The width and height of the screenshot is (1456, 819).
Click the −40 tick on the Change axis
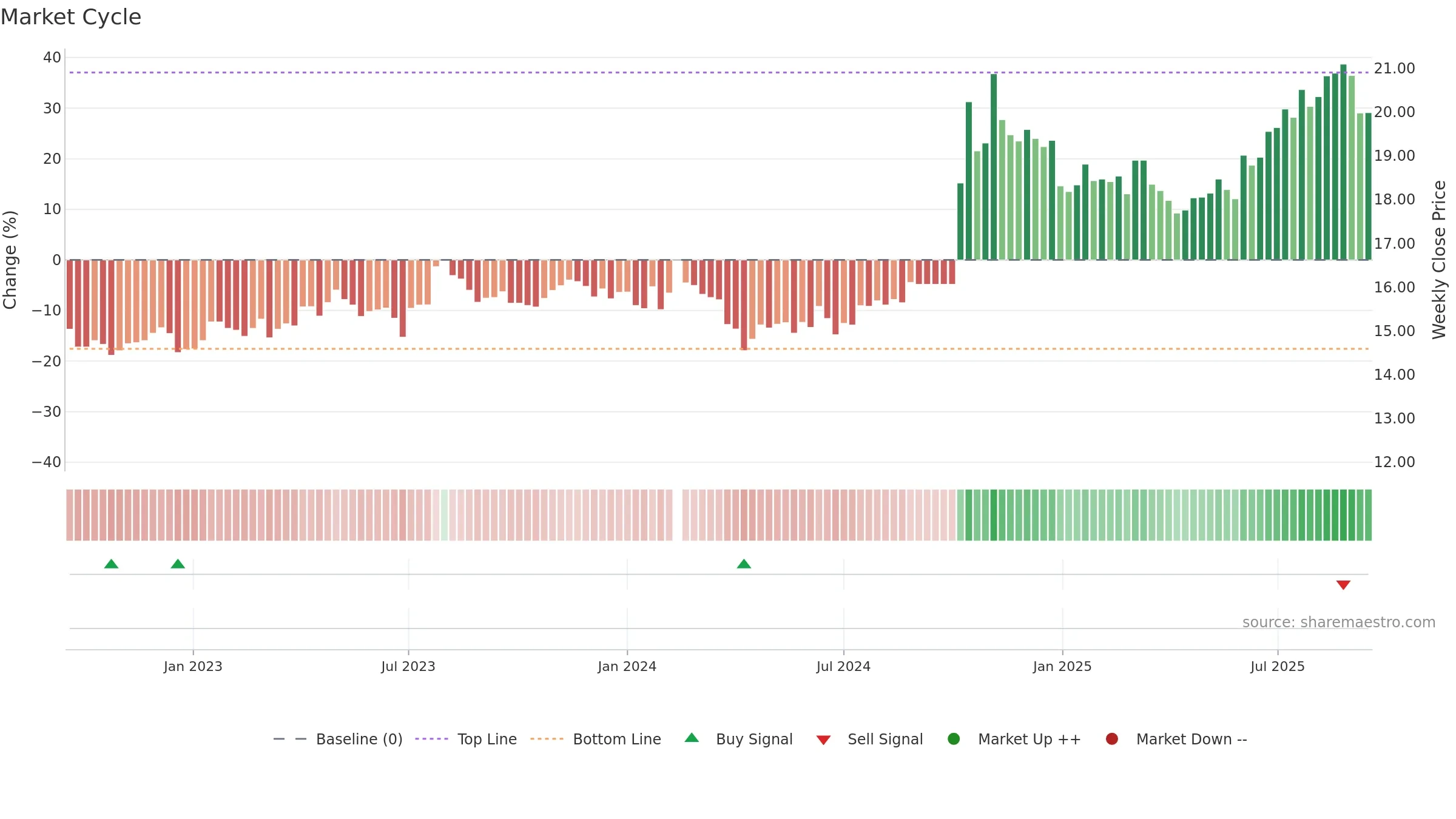tap(47, 462)
